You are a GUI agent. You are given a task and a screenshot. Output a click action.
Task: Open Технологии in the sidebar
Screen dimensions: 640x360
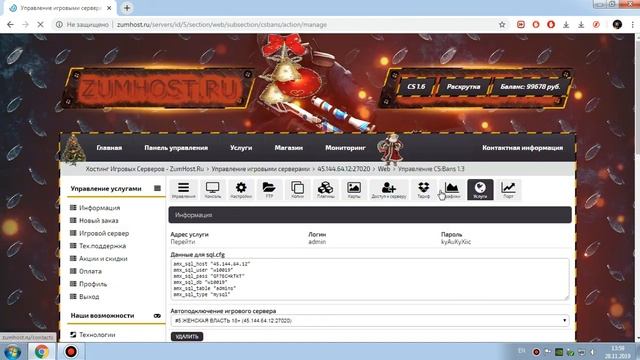coord(97,334)
